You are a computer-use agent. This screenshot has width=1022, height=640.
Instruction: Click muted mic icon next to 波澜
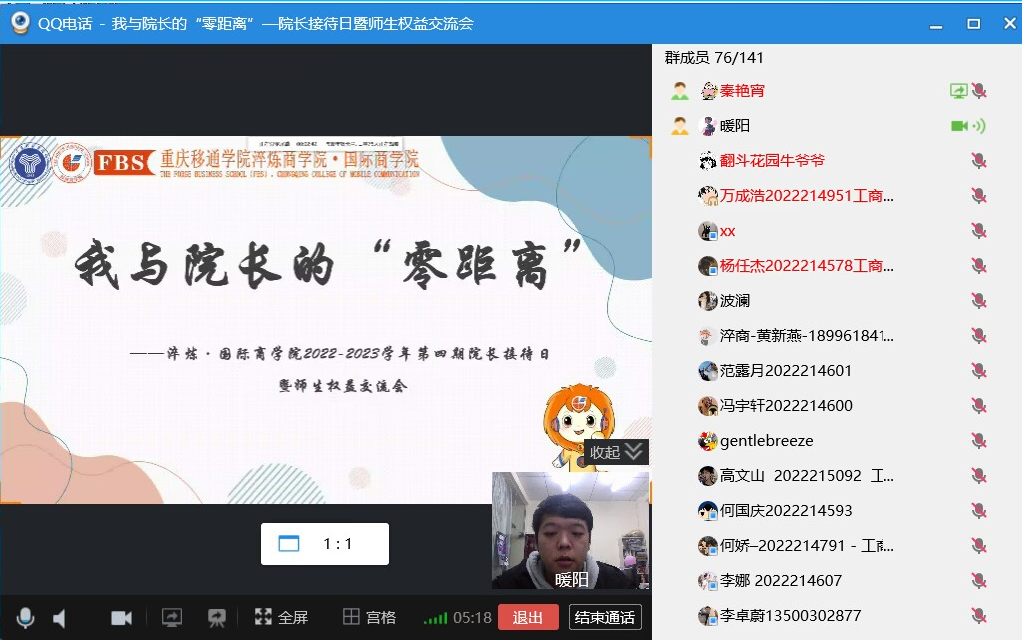(x=979, y=301)
